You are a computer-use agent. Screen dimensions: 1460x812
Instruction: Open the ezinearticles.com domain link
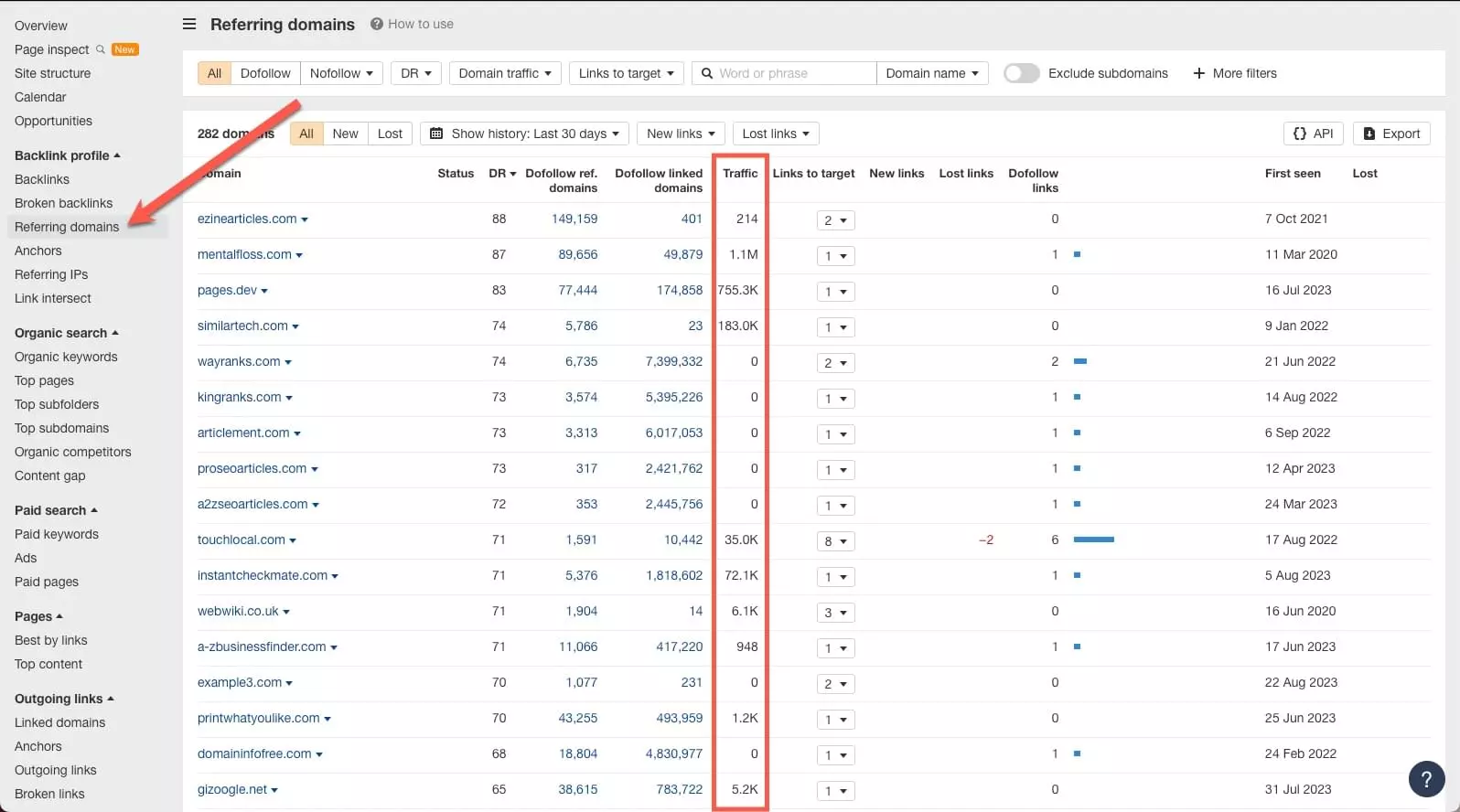tap(247, 219)
